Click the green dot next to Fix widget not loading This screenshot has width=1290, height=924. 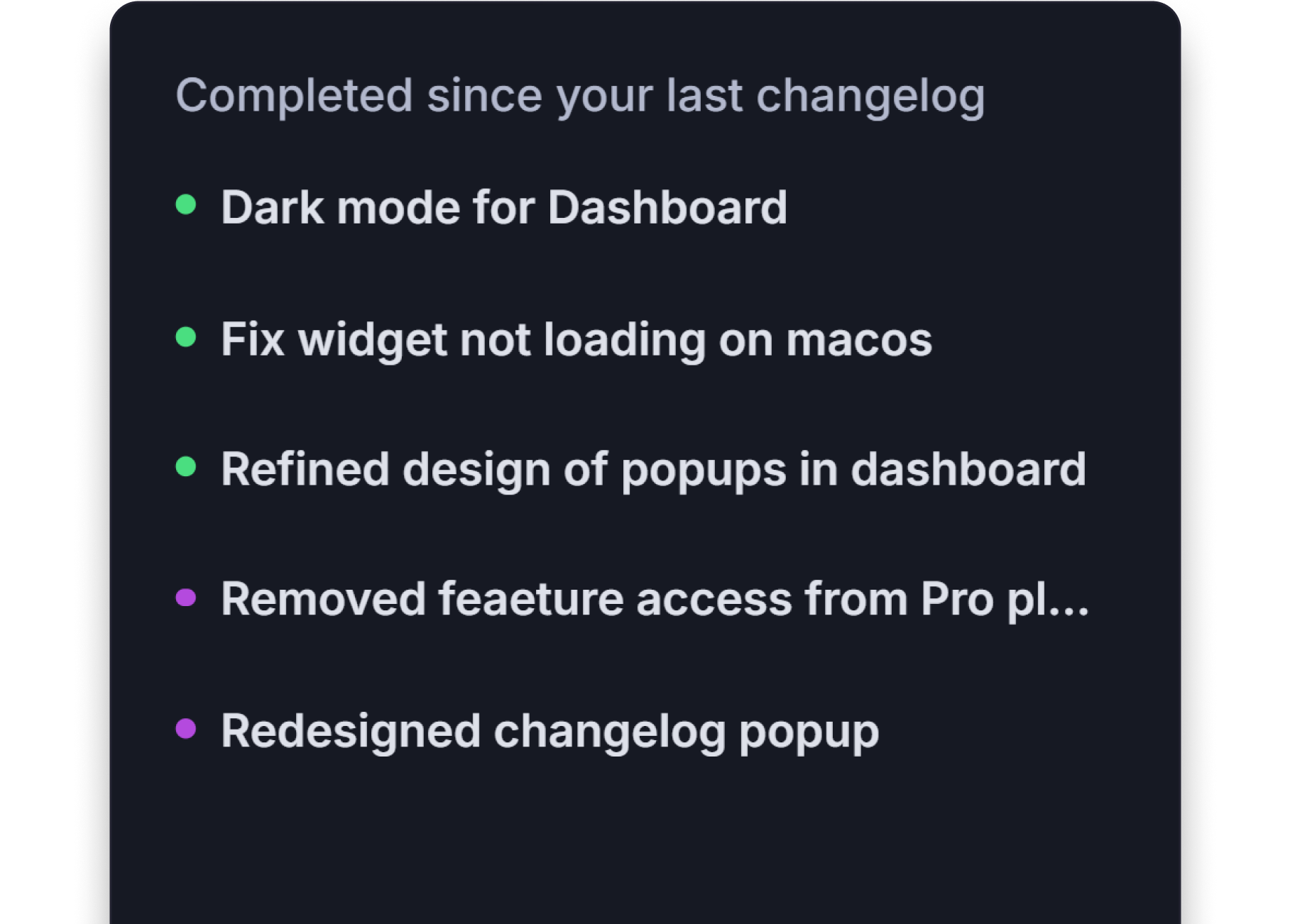pyautogui.click(x=186, y=338)
